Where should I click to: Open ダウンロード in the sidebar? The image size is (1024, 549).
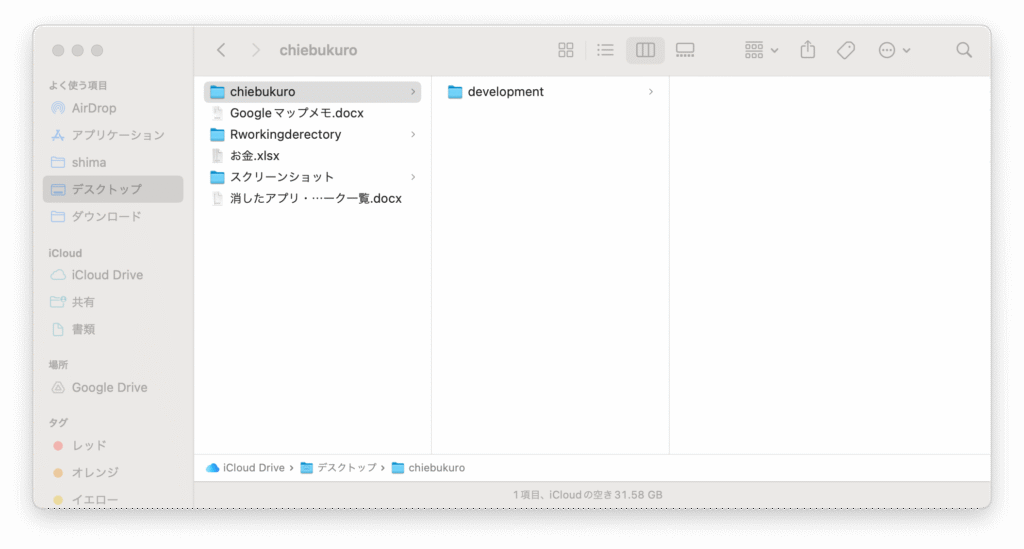[x=112, y=217]
